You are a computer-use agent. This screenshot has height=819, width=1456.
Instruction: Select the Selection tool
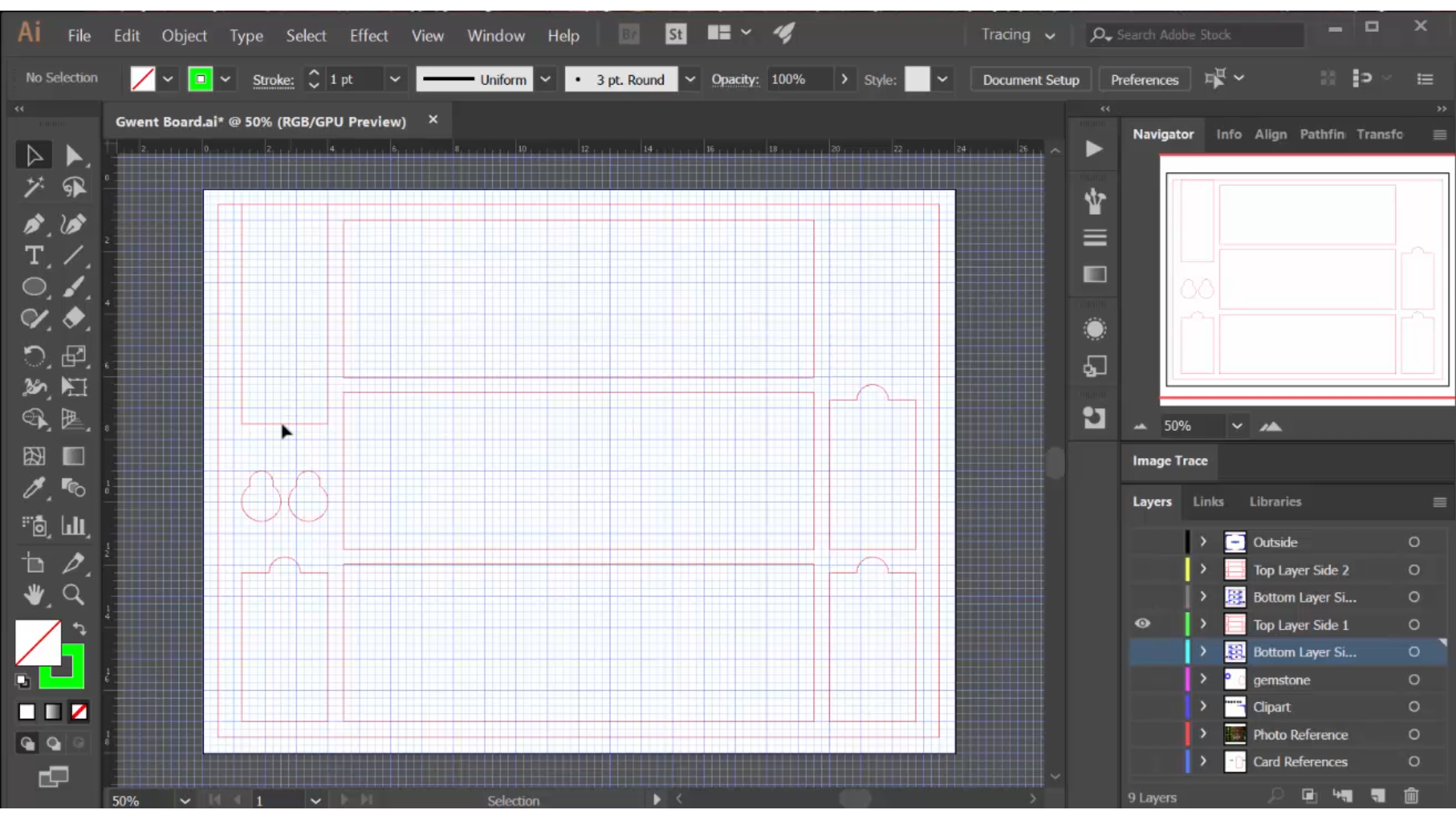pos(33,155)
